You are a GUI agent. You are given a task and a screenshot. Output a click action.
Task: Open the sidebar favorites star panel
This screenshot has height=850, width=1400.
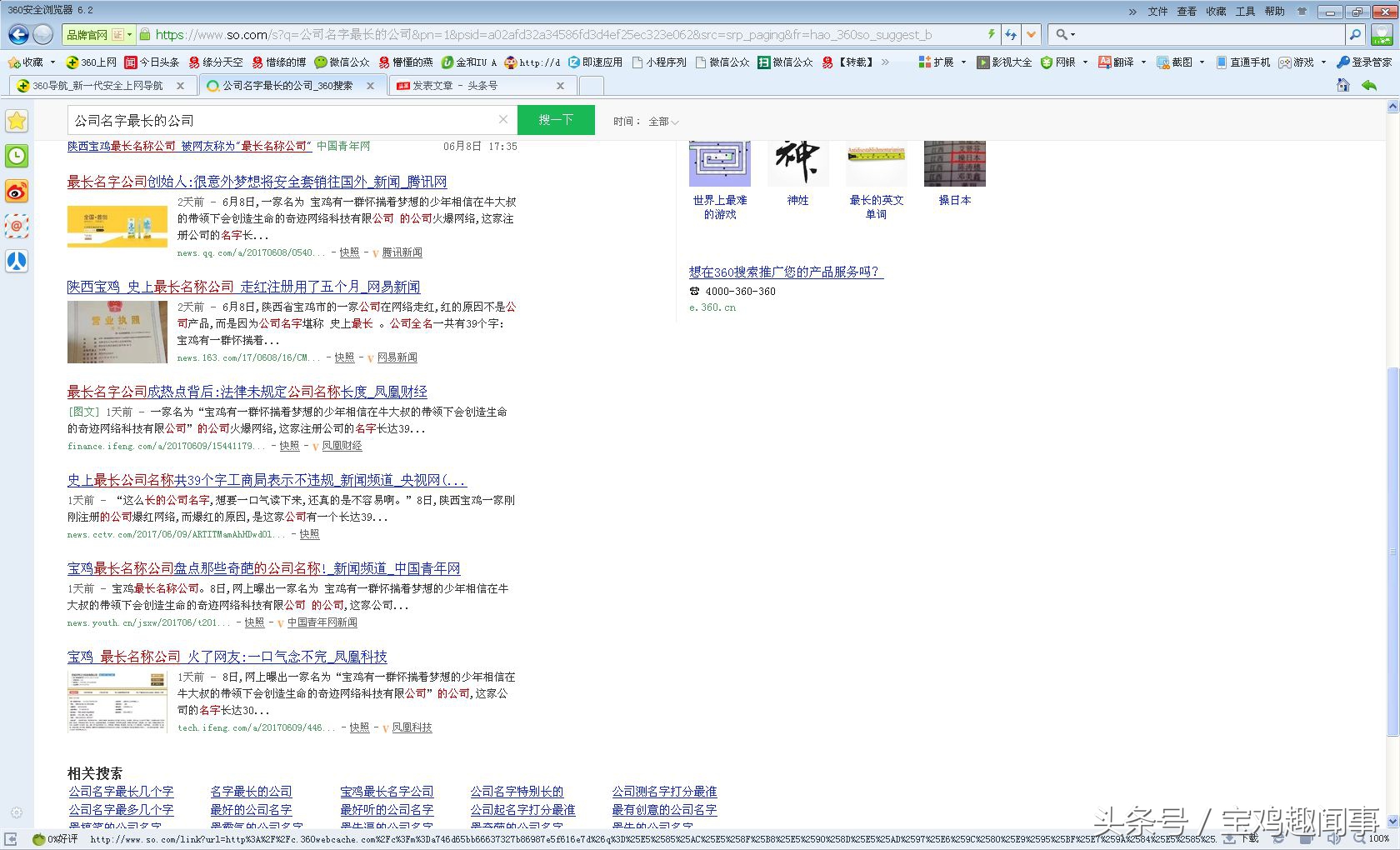pyautogui.click(x=17, y=121)
